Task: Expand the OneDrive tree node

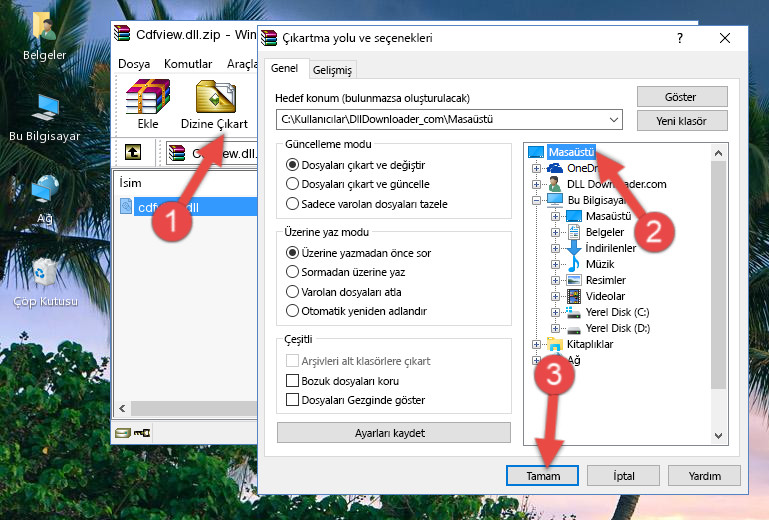Action: [536, 168]
